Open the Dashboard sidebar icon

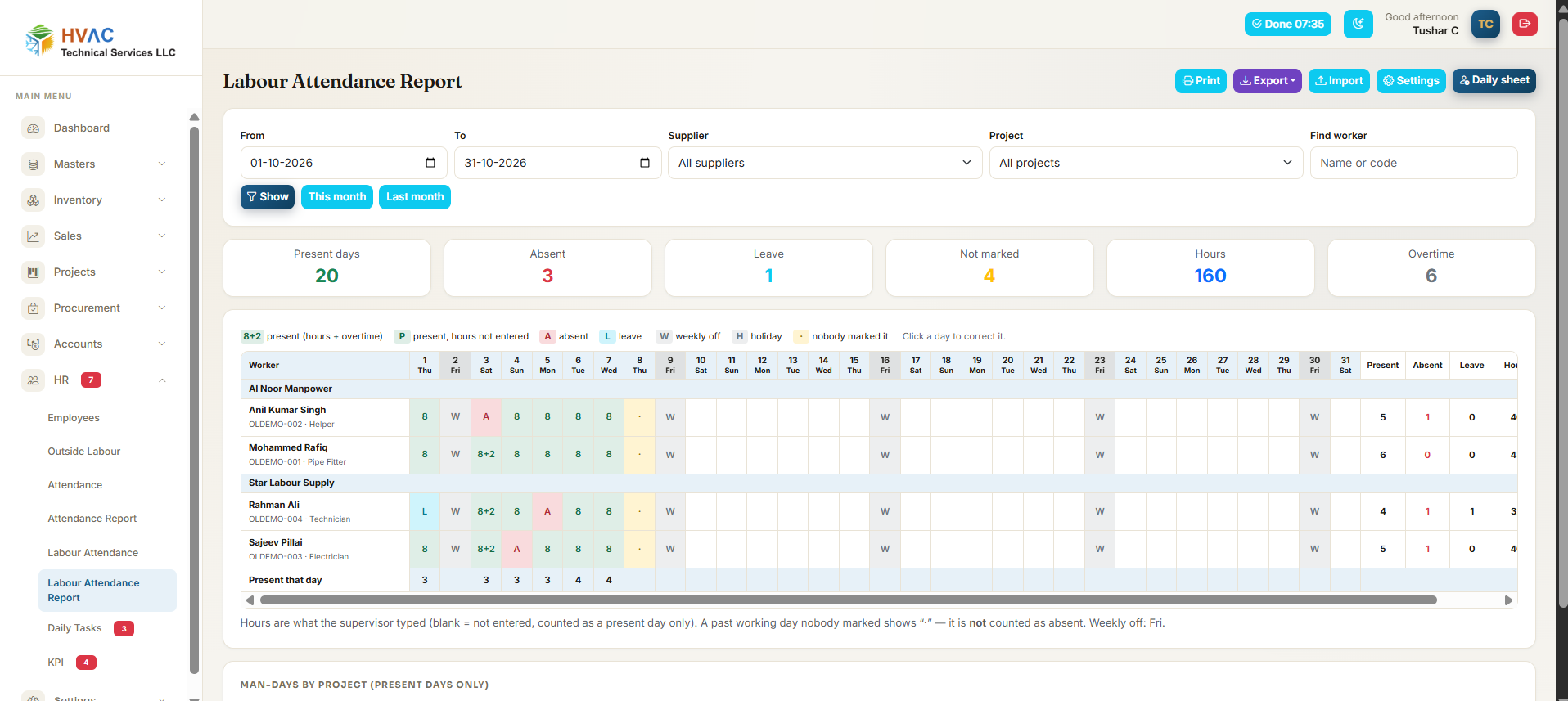(34, 128)
